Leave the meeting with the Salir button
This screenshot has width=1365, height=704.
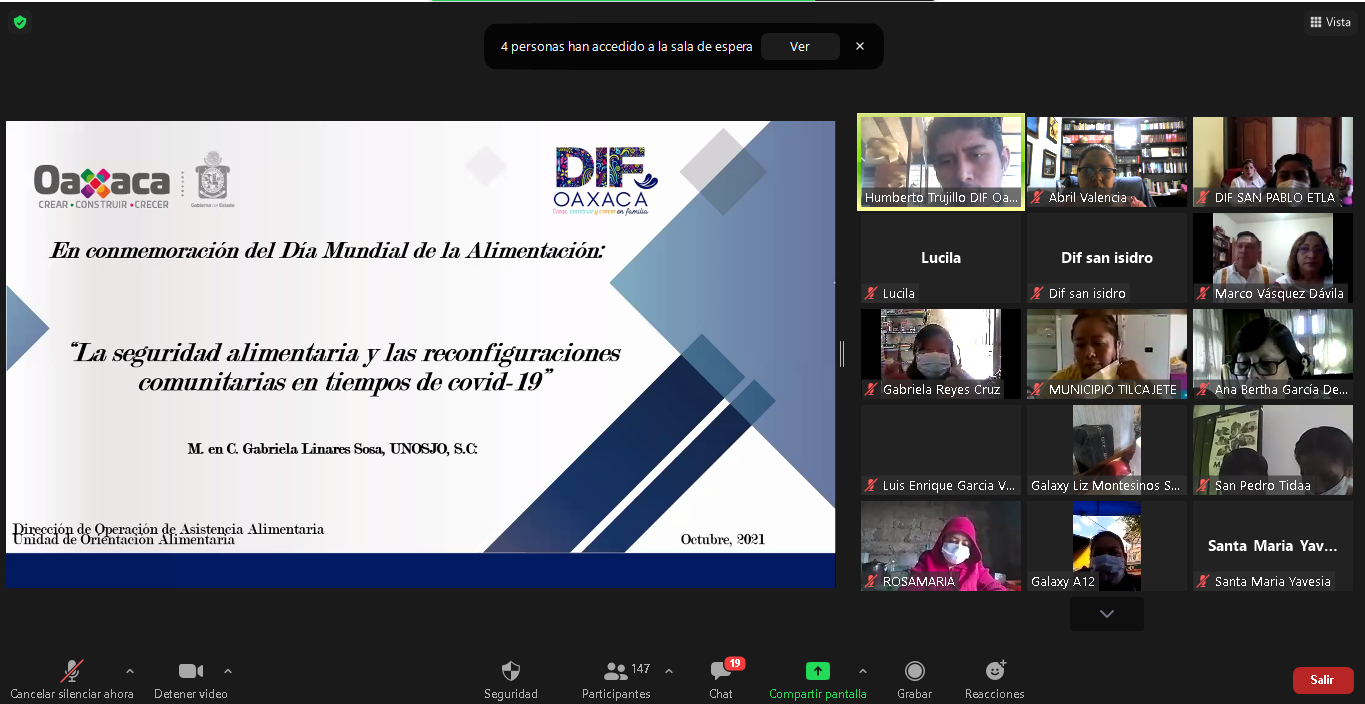(x=1322, y=680)
